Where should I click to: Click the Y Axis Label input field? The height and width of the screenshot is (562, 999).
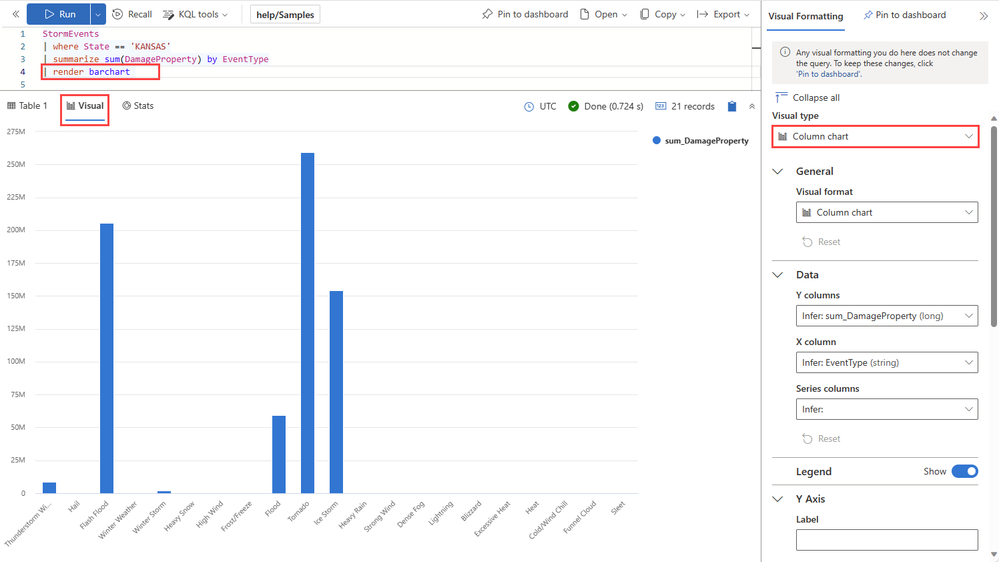(887, 540)
